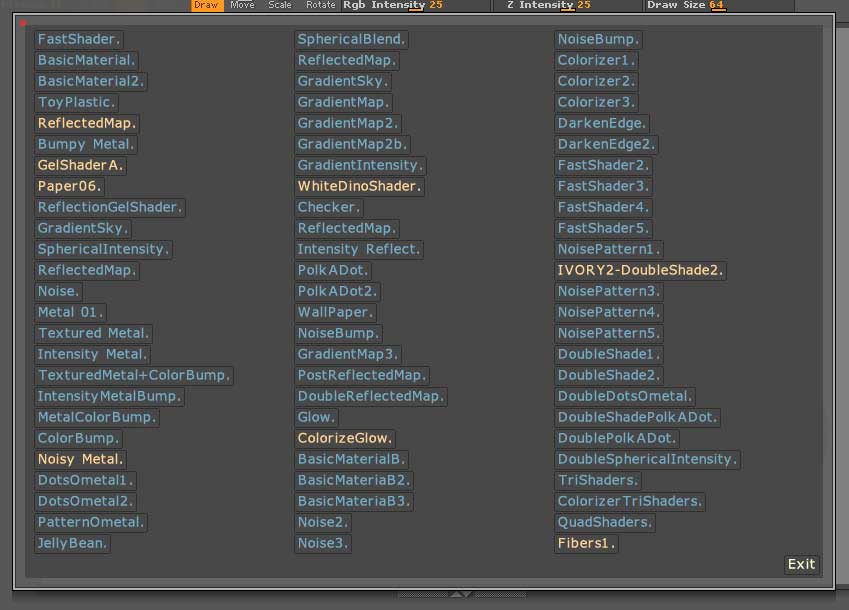Enable Scale mode in top bar
The width and height of the screenshot is (849, 610).
[x=280, y=5]
